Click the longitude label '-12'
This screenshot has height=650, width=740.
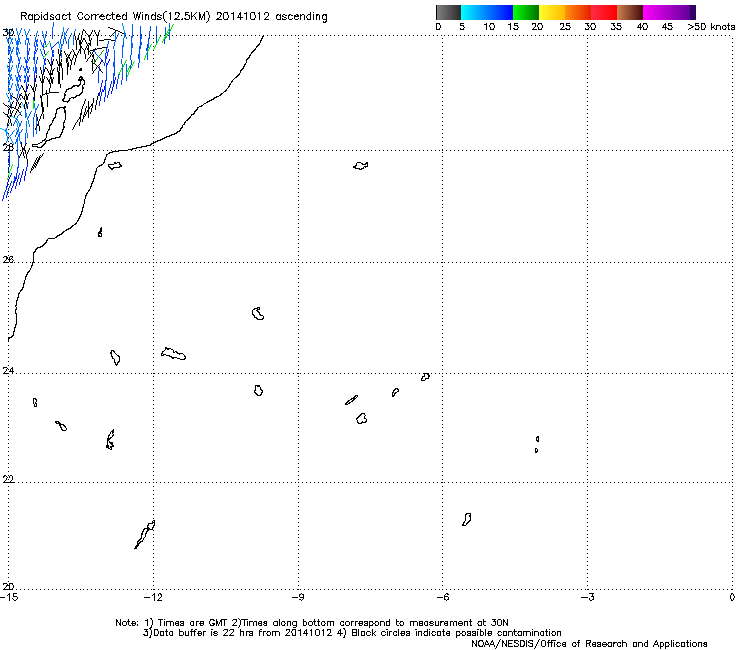[153, 597]
